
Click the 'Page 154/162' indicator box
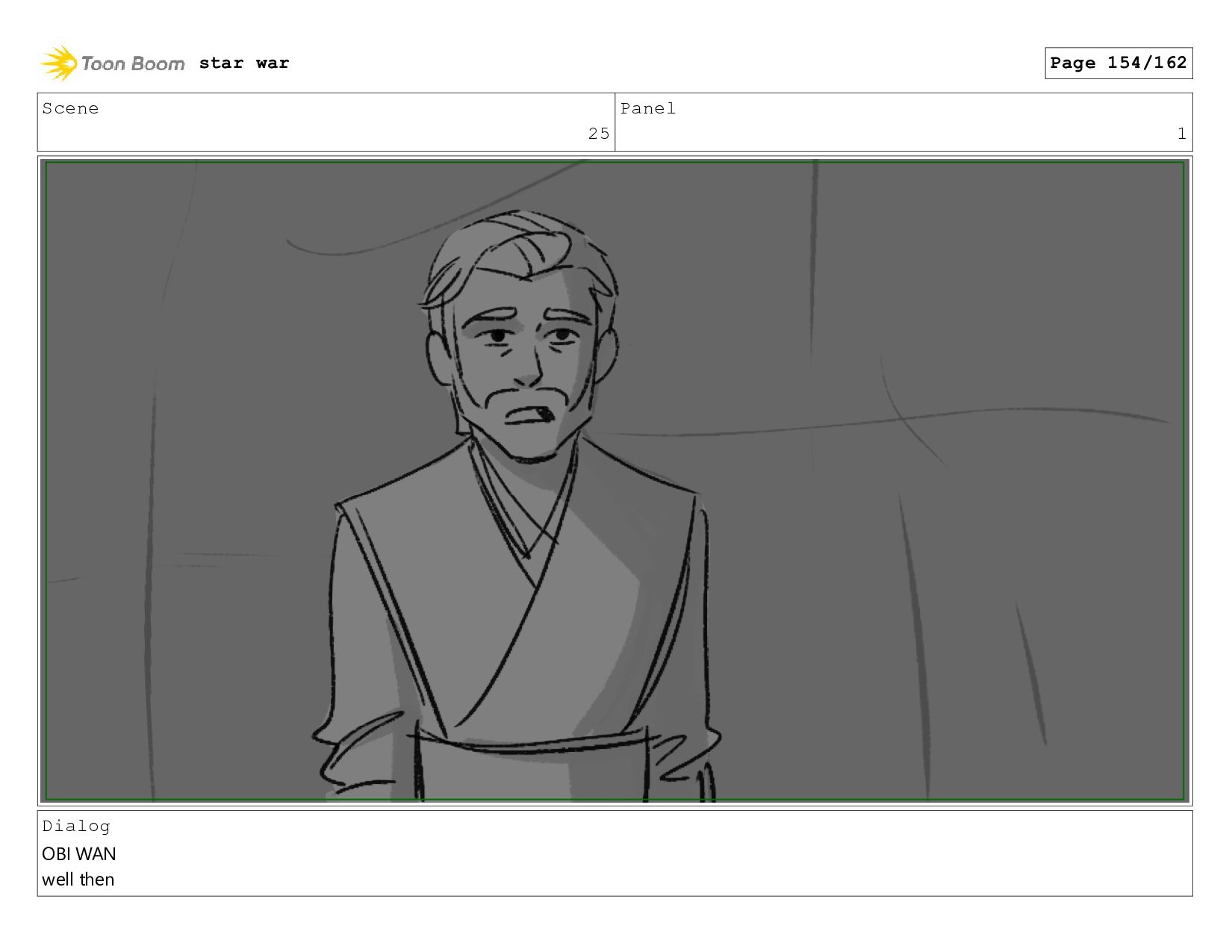[x=1118, y=63]
